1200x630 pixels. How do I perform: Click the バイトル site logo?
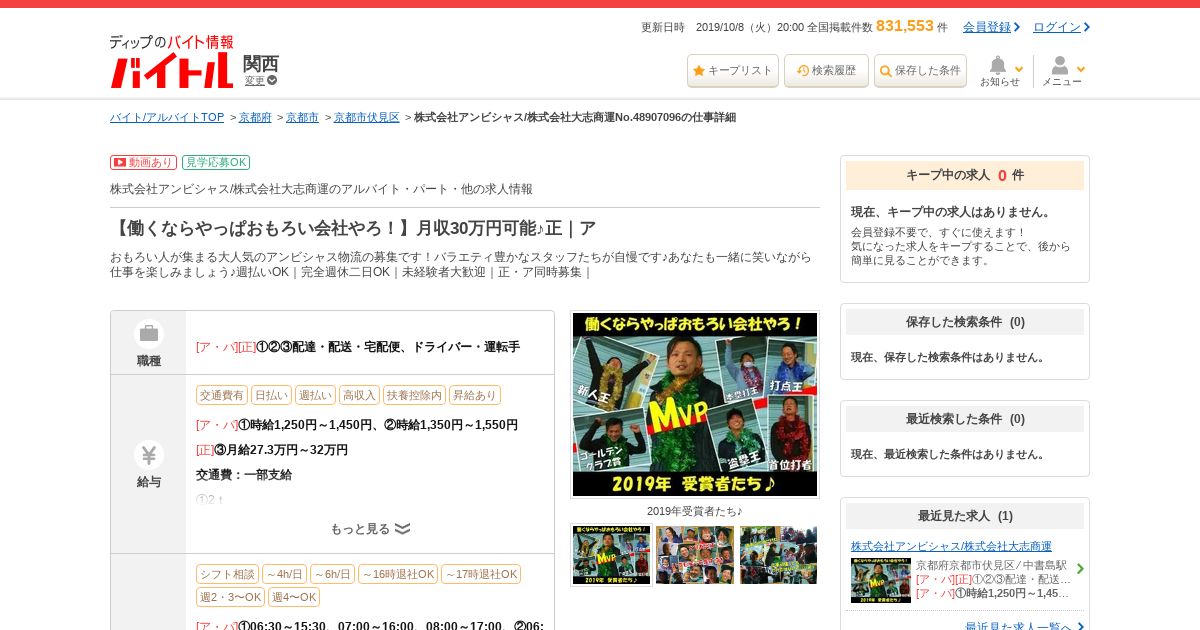(x=171, y=62)
